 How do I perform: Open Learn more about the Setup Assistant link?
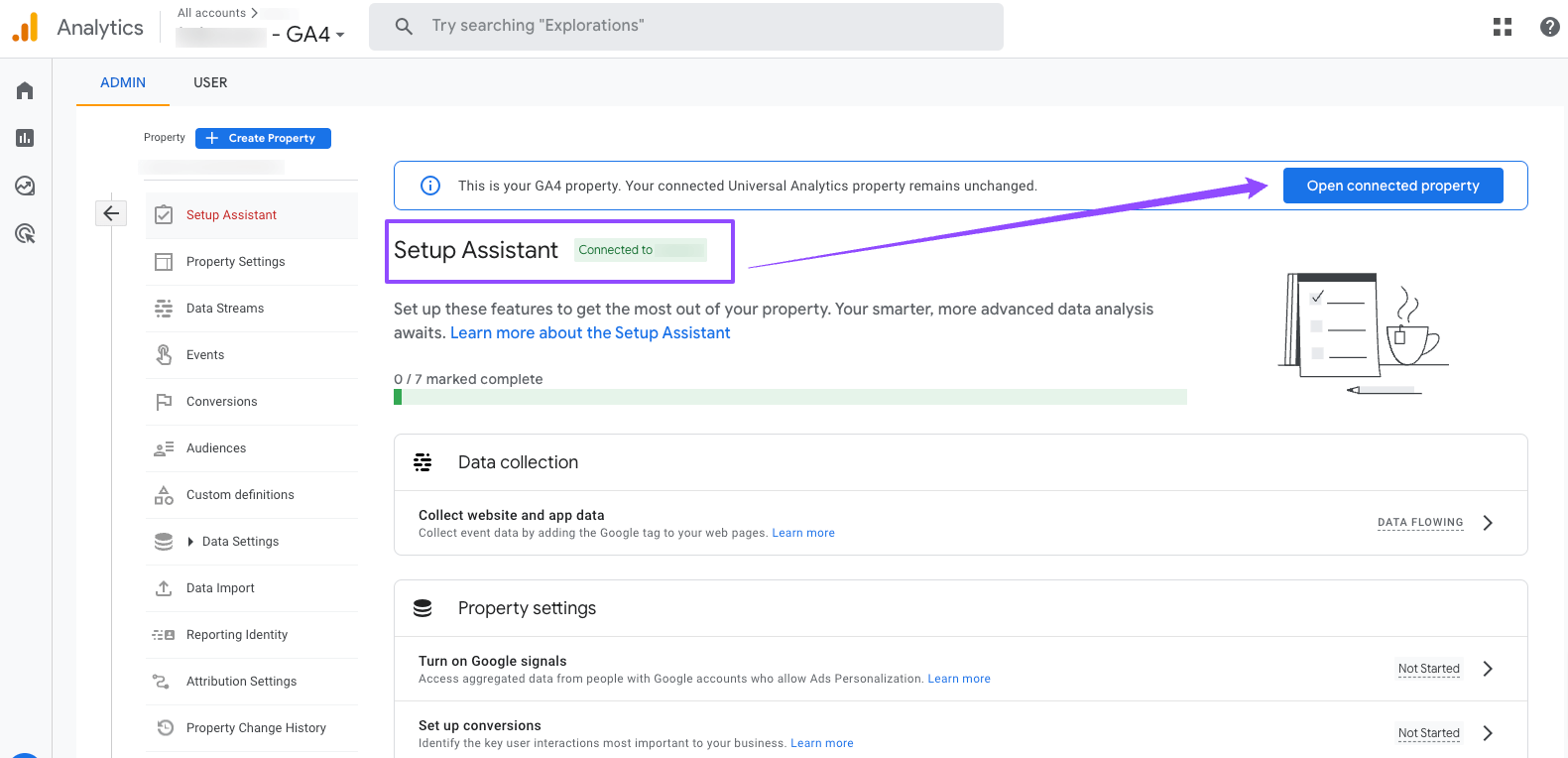coord(590,333)
